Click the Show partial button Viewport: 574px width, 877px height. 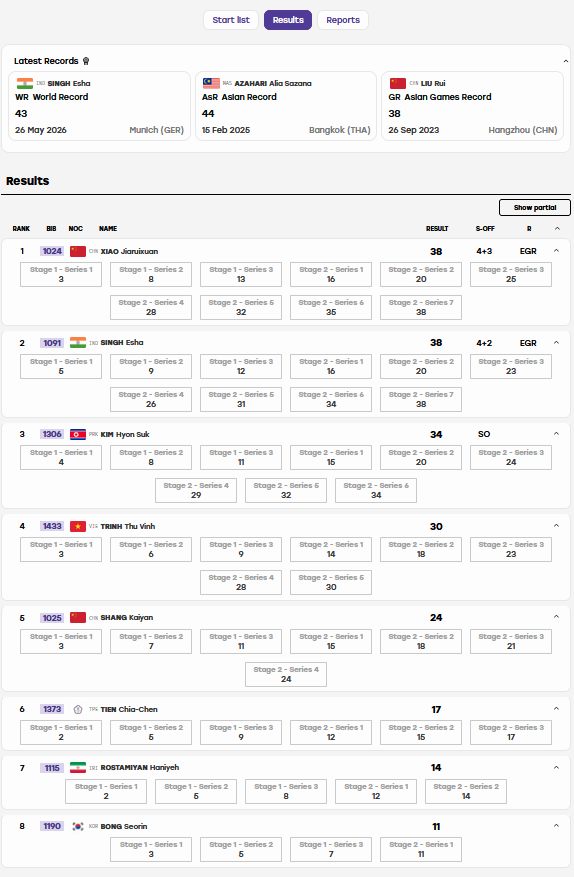(535, 208)
